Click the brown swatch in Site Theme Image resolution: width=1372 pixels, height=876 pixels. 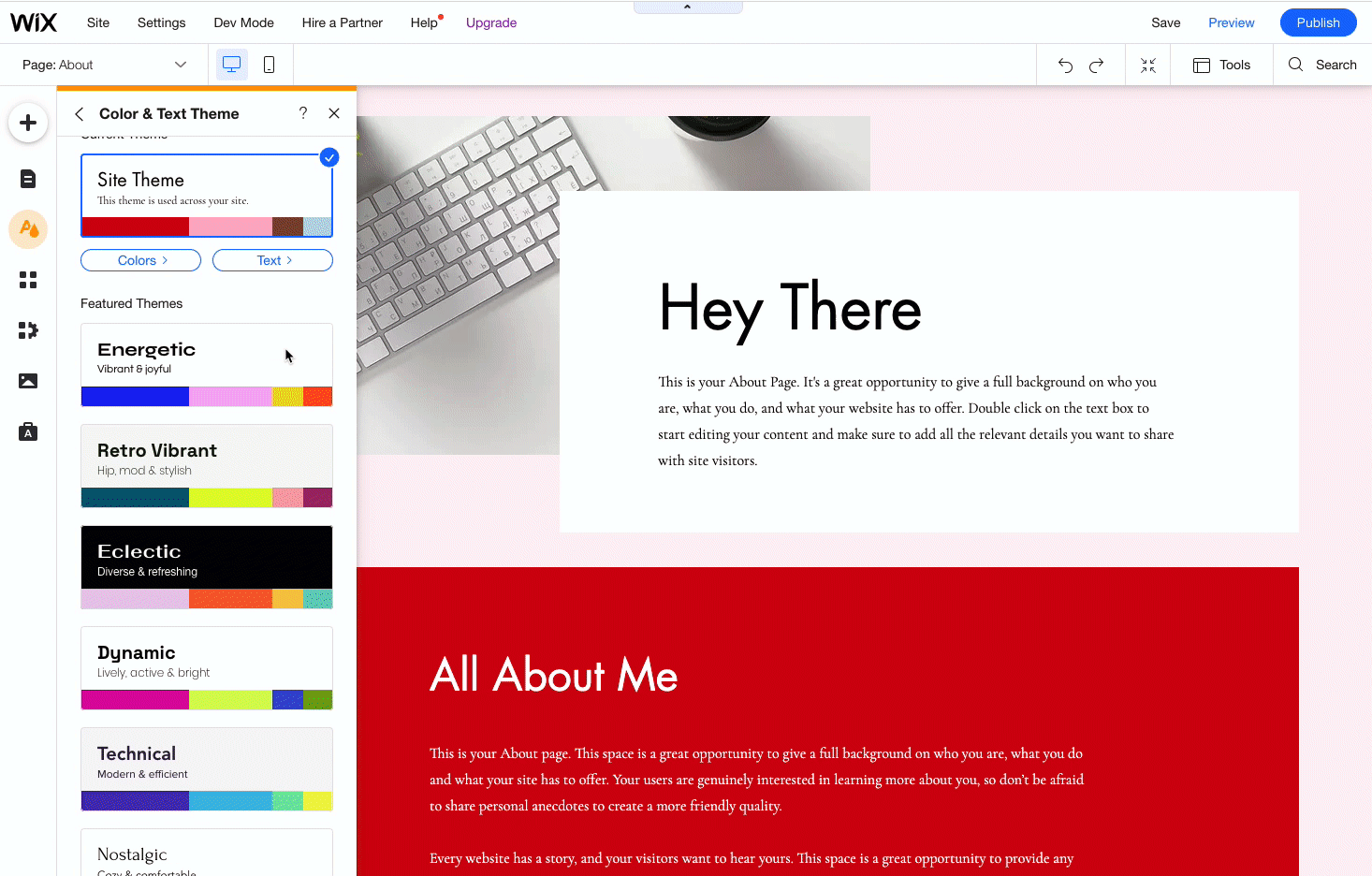coord(288,226)
